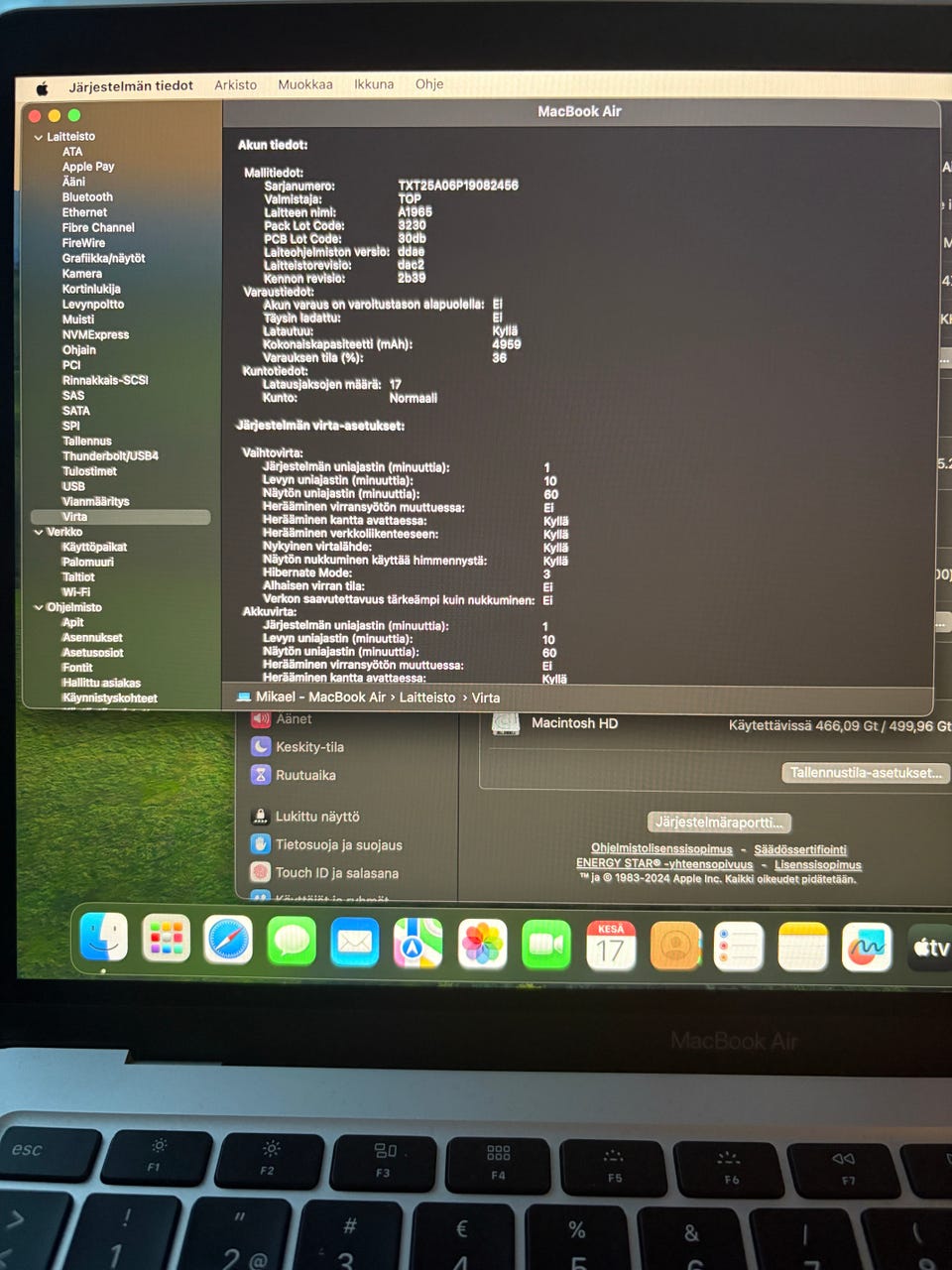
Task: Select the Kokonaiskapasiteetti value 4959
Action: (507, 344)
